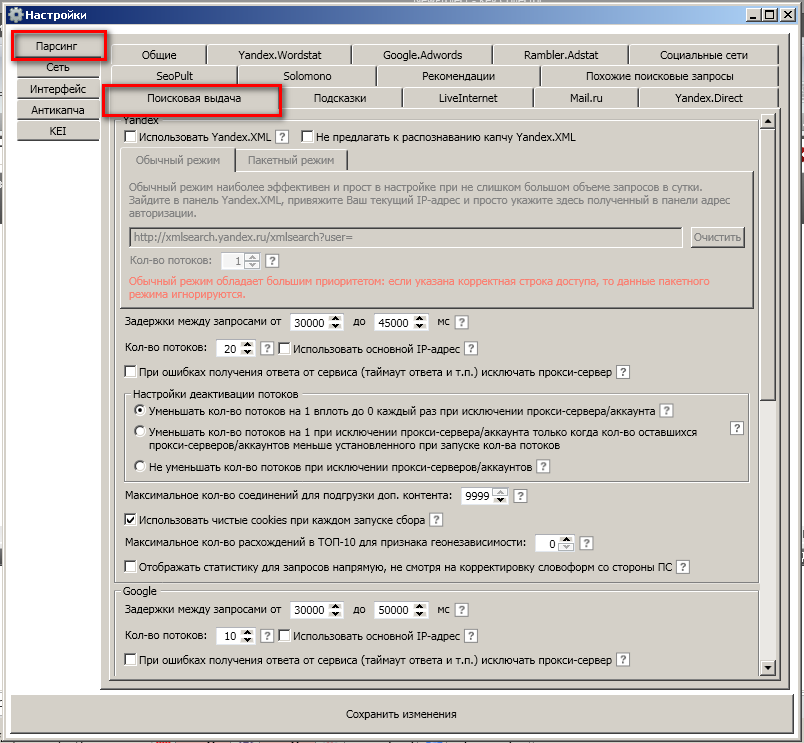Click help icon for Отображать статистику option
Screen dimensions: 804x743
pos(682,567)
